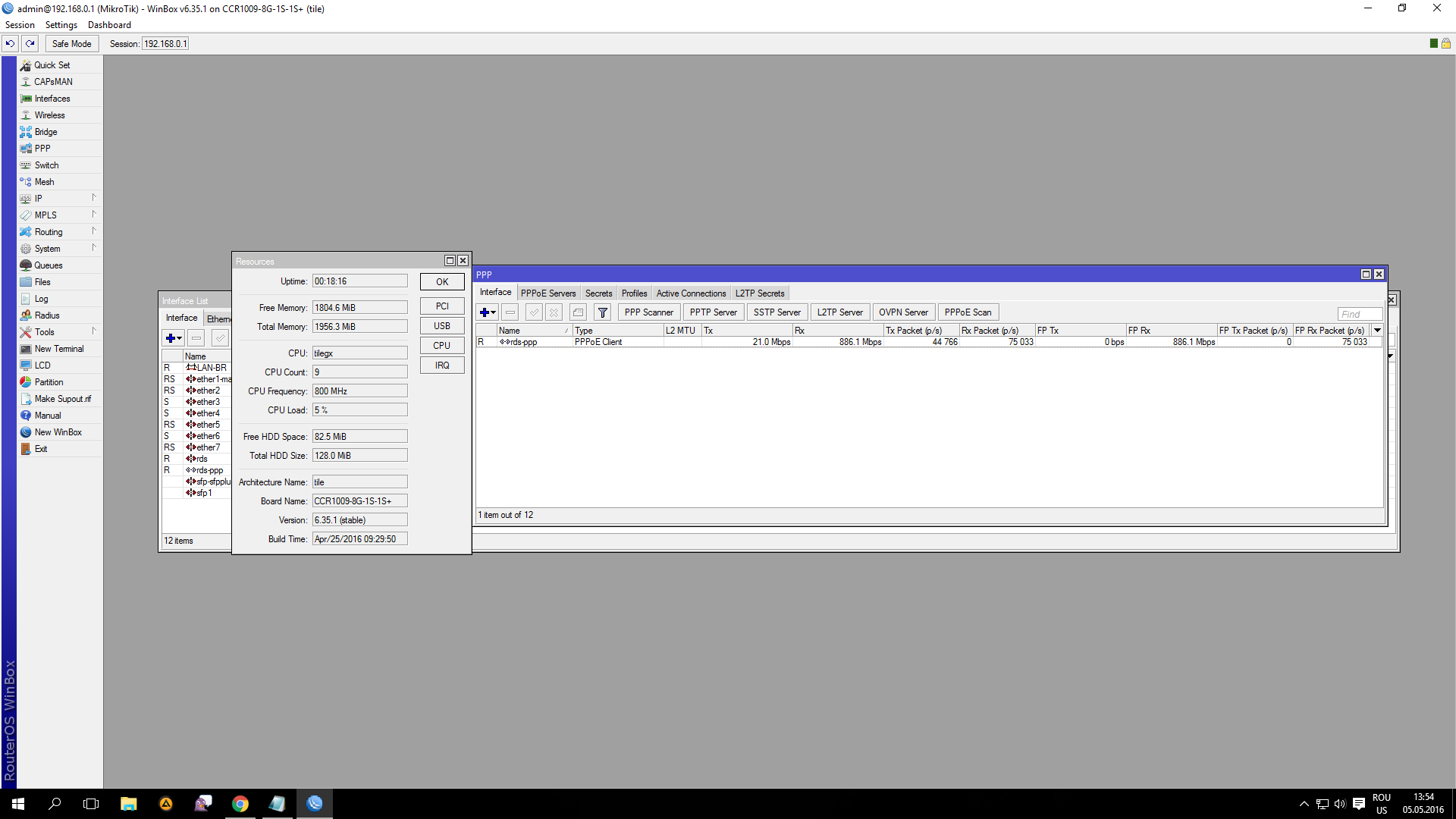Viewport: 1456px width, 819px height.
Task: Click the Session address field
Action: [x=165, y=44]
